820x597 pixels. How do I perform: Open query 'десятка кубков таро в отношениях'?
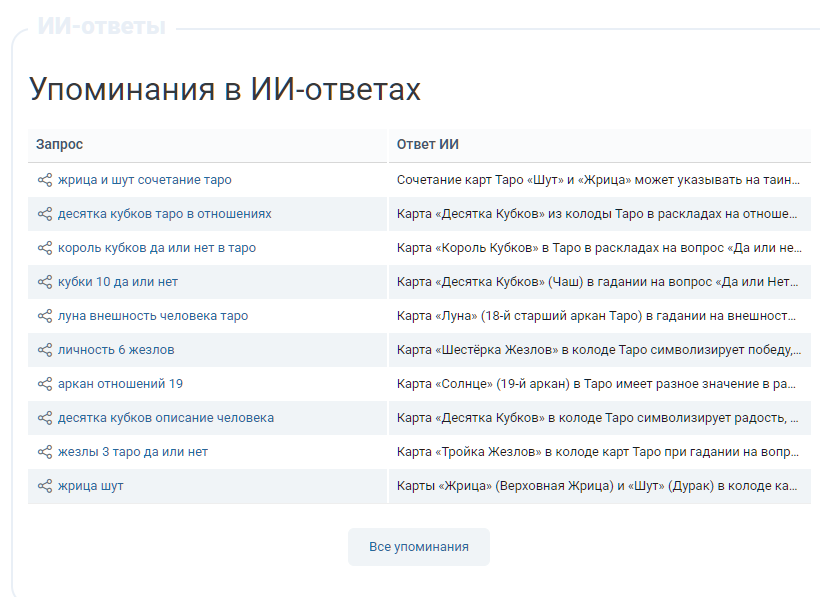(x=164, y=214)
